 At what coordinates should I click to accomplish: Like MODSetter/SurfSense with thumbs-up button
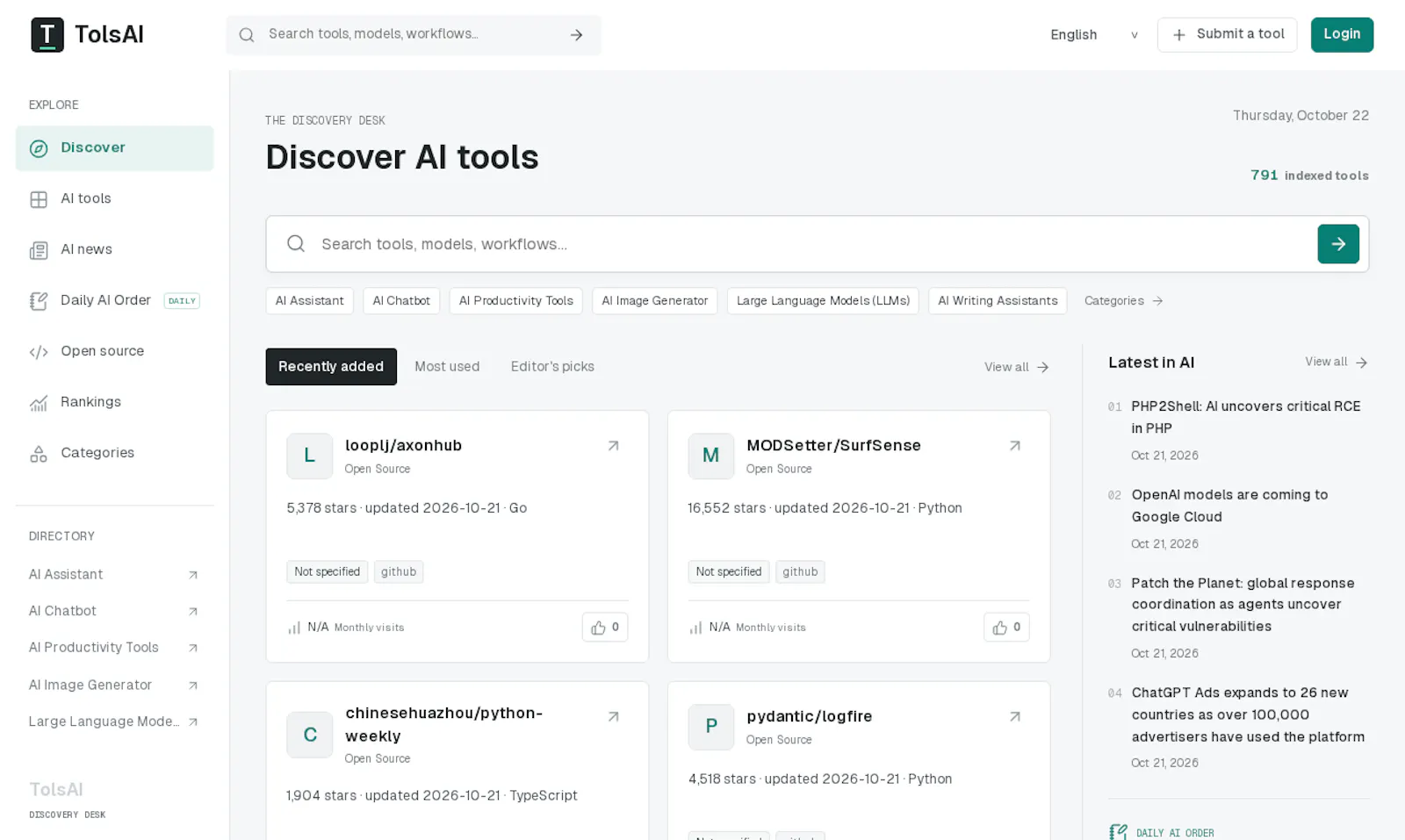[x=1006, y=627]
